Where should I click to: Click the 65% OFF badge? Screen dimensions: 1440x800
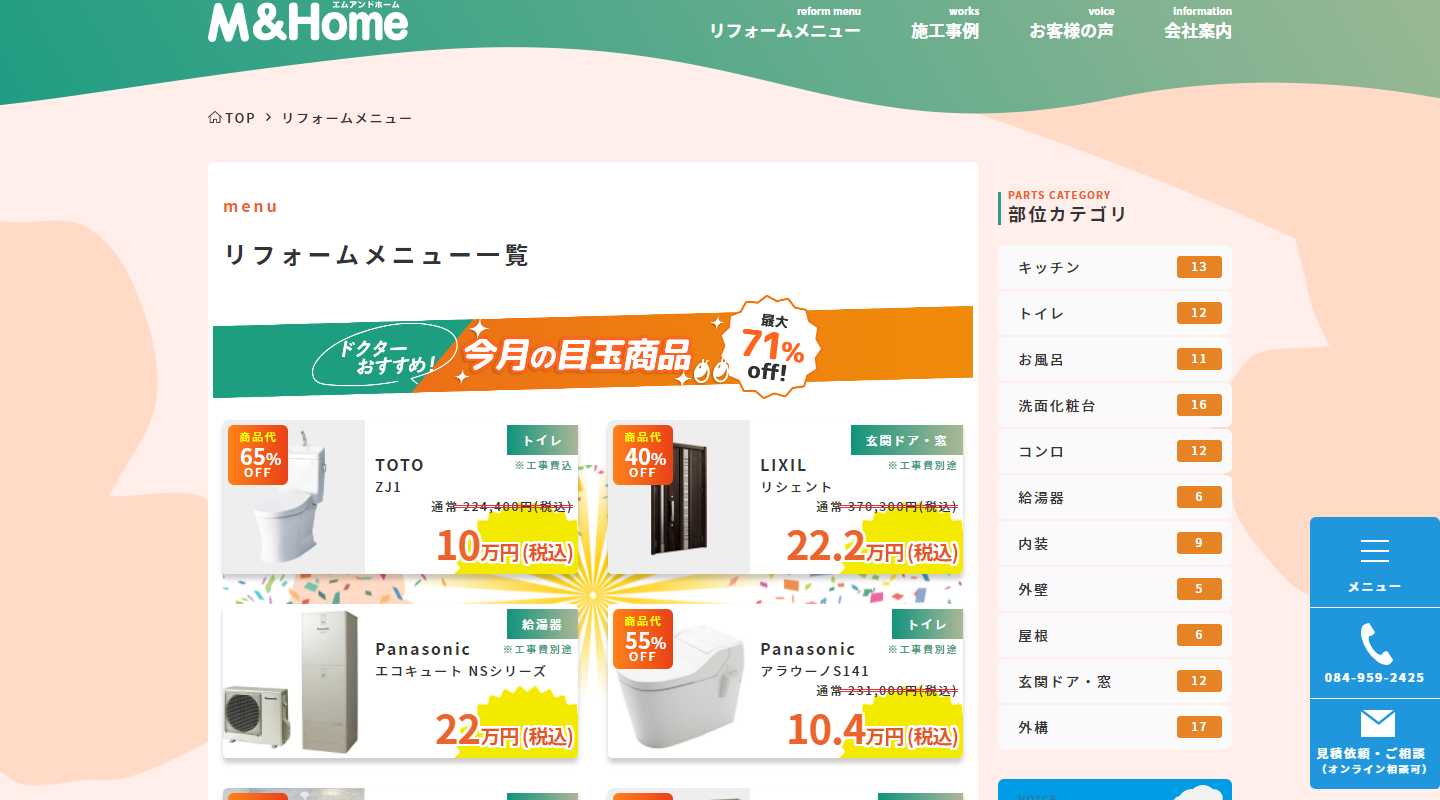tap(258, 455)
